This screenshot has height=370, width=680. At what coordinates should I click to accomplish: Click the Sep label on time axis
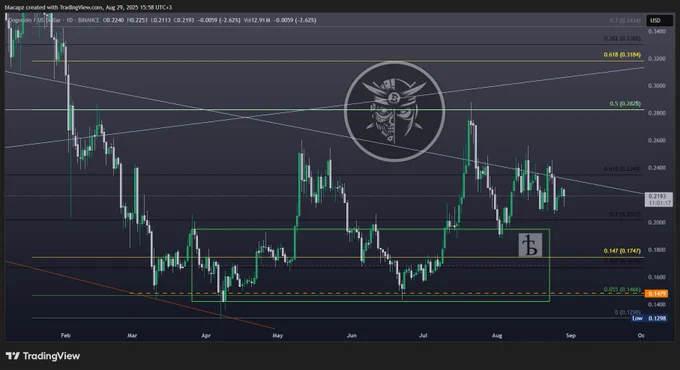click(x=571, y=335)
